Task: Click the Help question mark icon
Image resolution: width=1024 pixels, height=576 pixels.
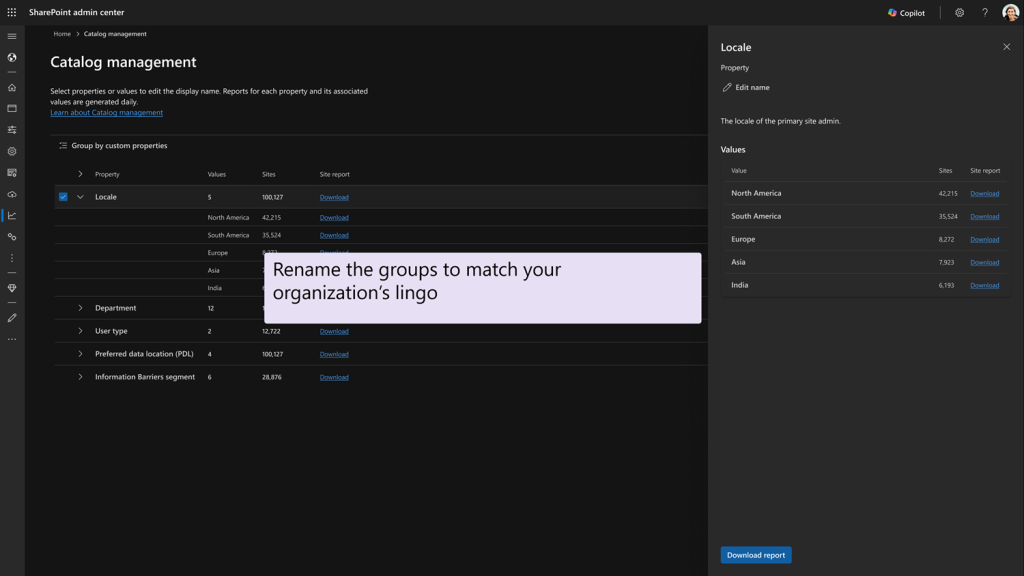Action: point(985,12)
